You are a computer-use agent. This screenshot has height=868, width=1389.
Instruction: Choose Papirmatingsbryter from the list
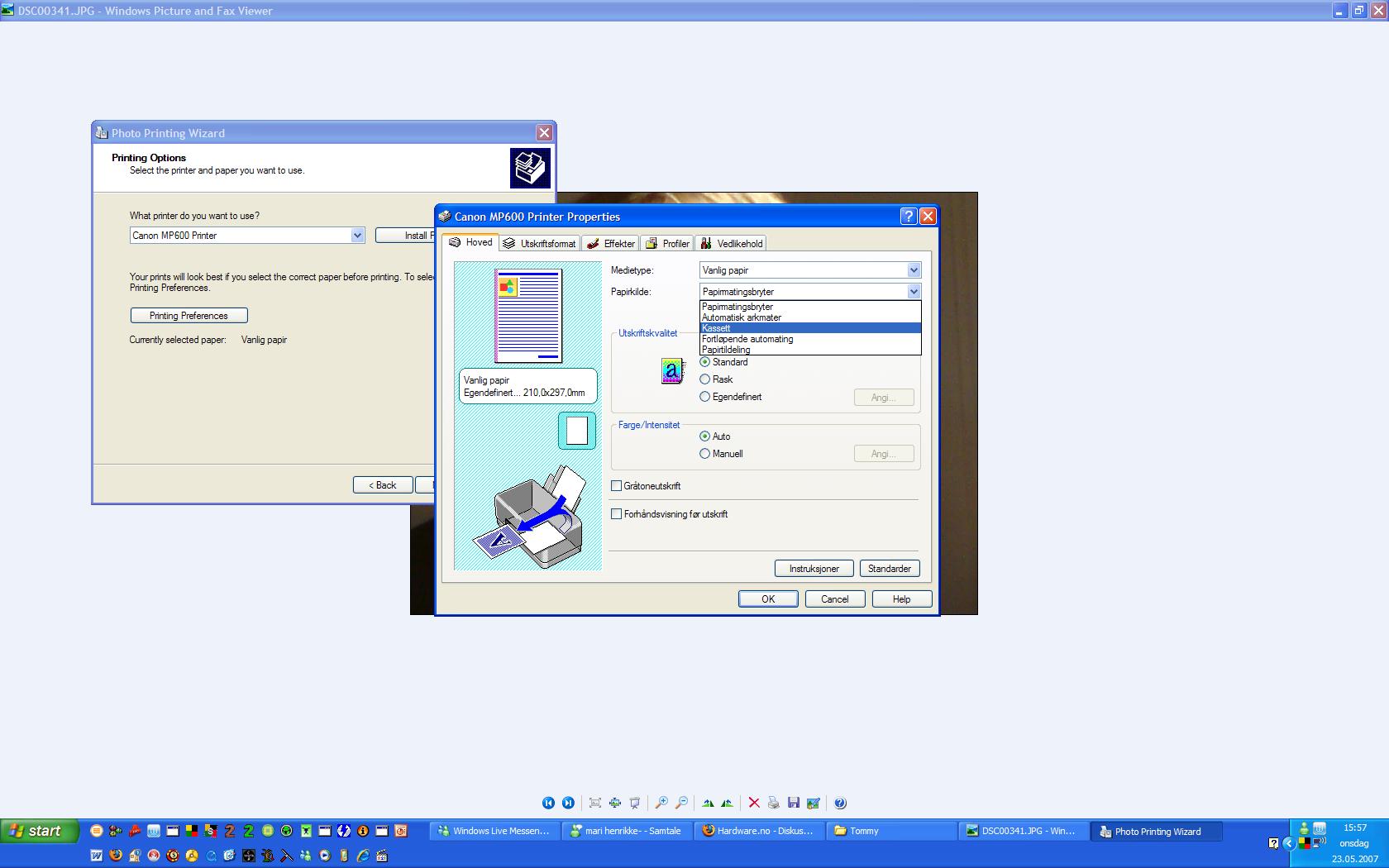click(810, 307)
